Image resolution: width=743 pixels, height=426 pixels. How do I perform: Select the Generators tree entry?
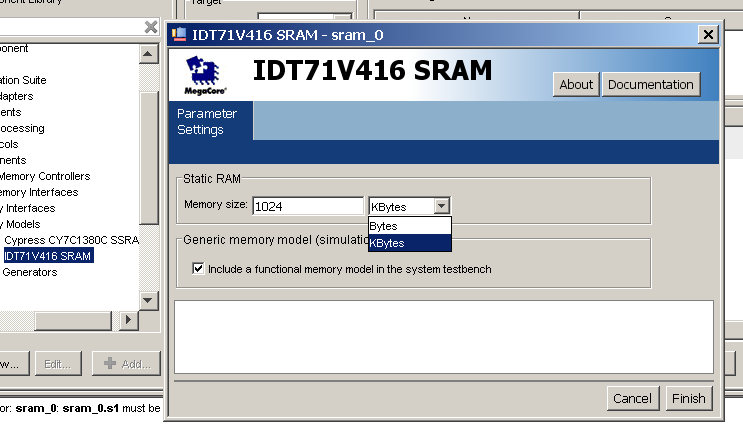point(29,272)
